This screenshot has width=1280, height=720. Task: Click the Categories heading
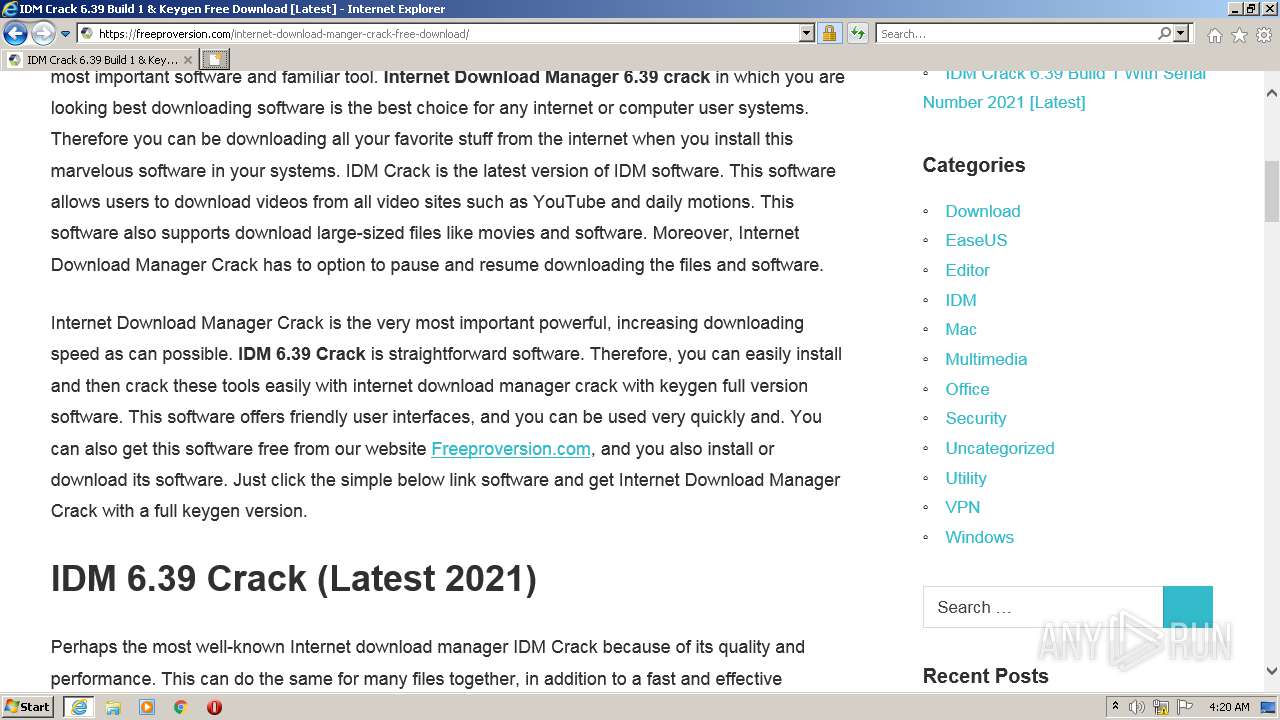click(974, 165)
